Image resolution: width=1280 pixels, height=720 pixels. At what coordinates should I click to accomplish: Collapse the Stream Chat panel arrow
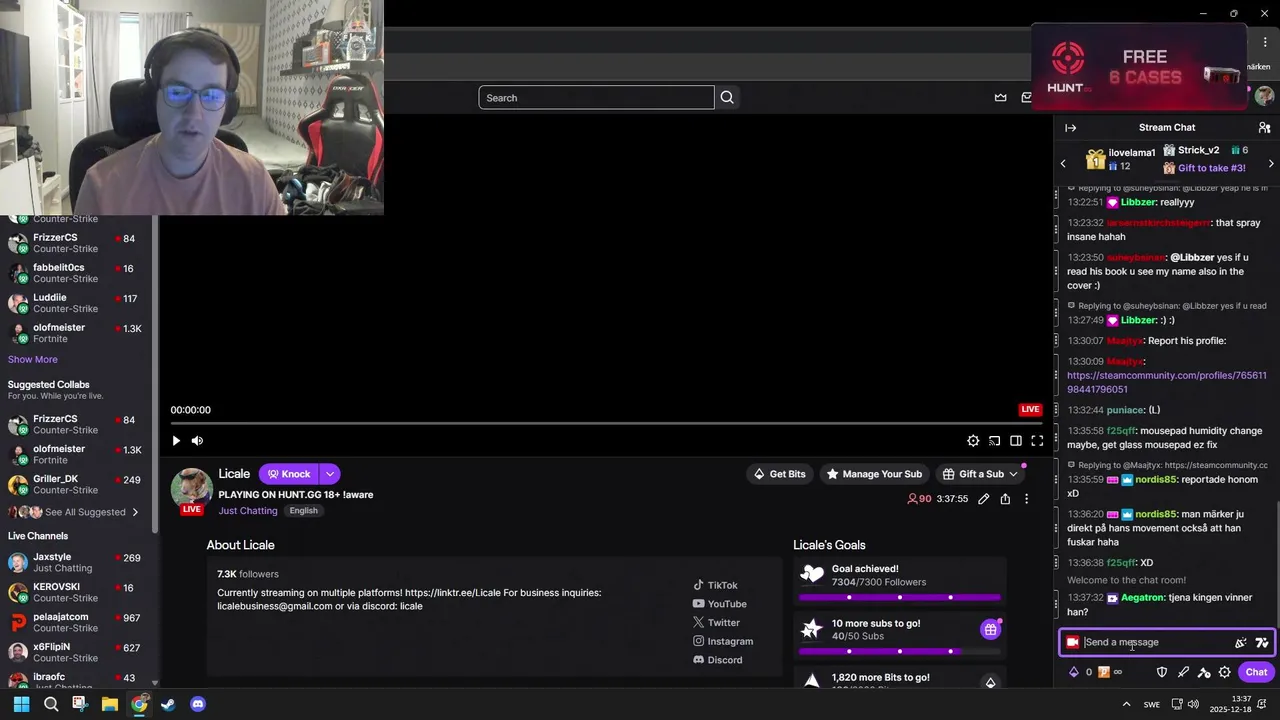(1070, 128)
